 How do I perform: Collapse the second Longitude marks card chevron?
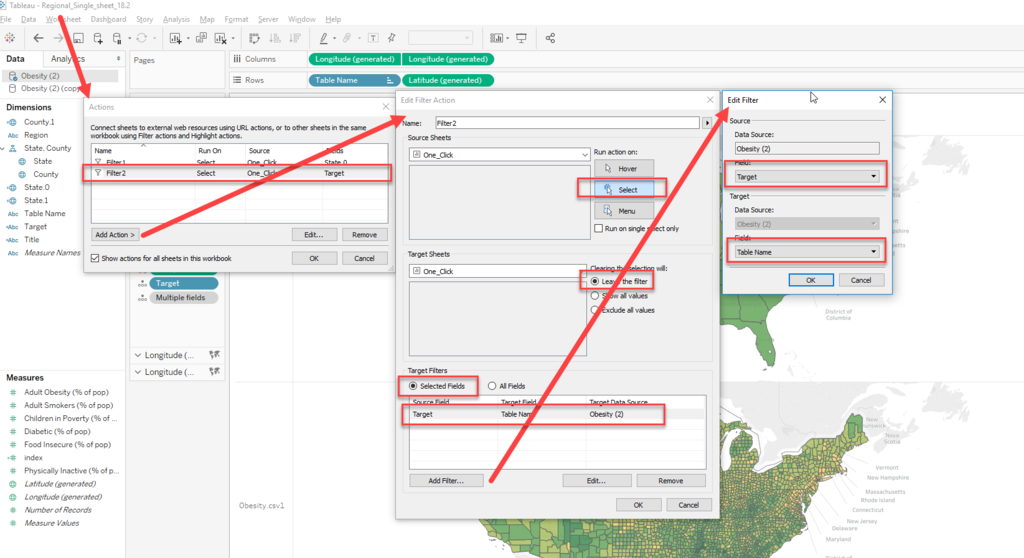click(138, 372)
